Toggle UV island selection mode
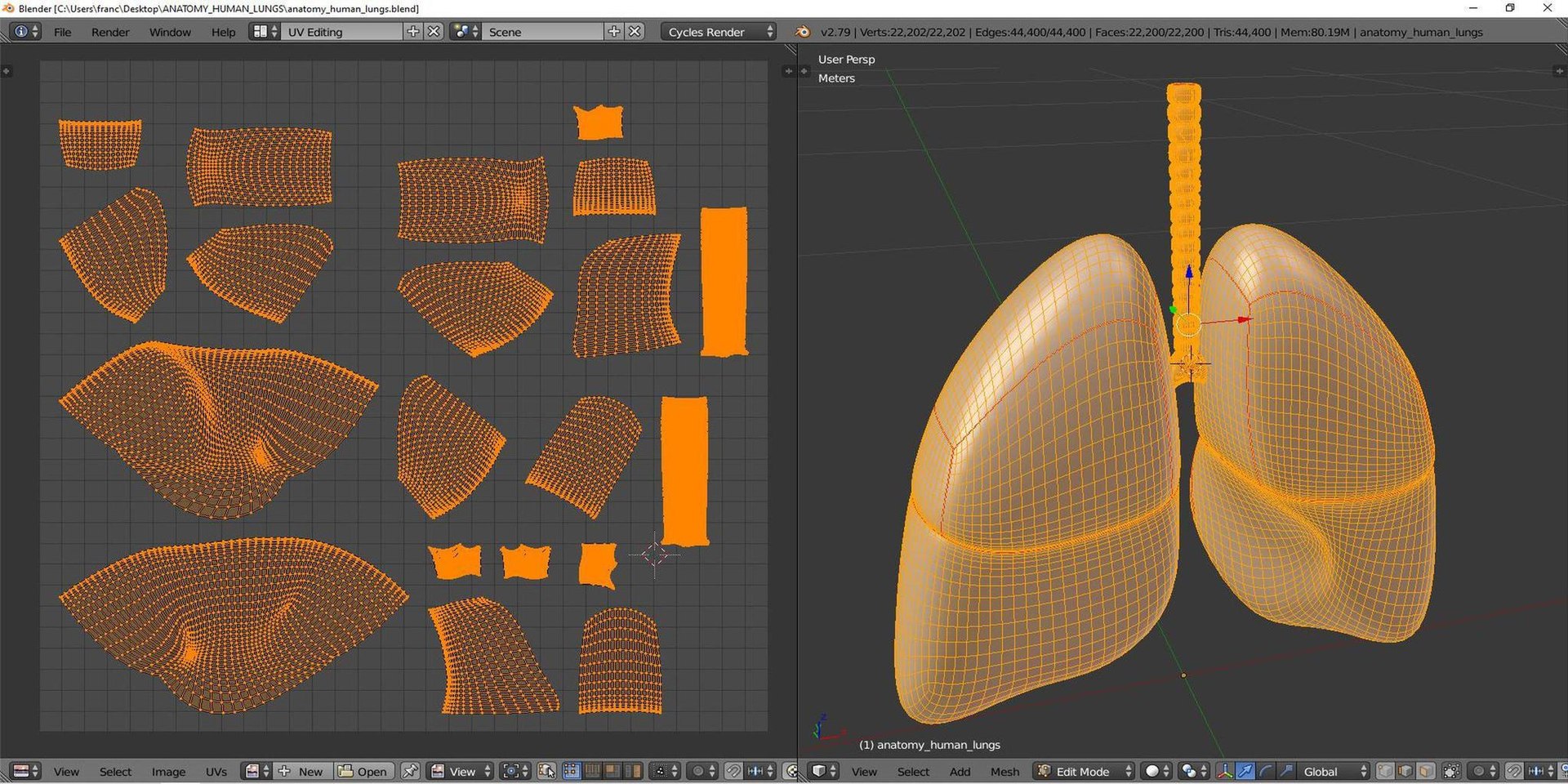This screenshot has width=1568, height=784. (633, 771)
